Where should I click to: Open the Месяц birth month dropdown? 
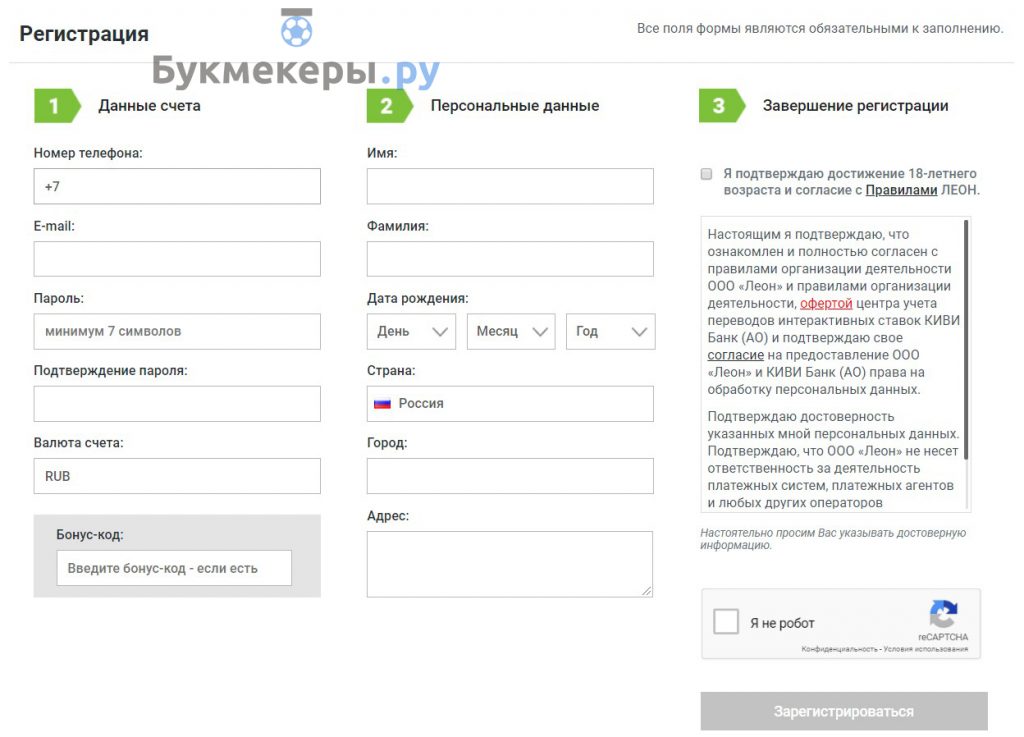[x=511, y=332]
